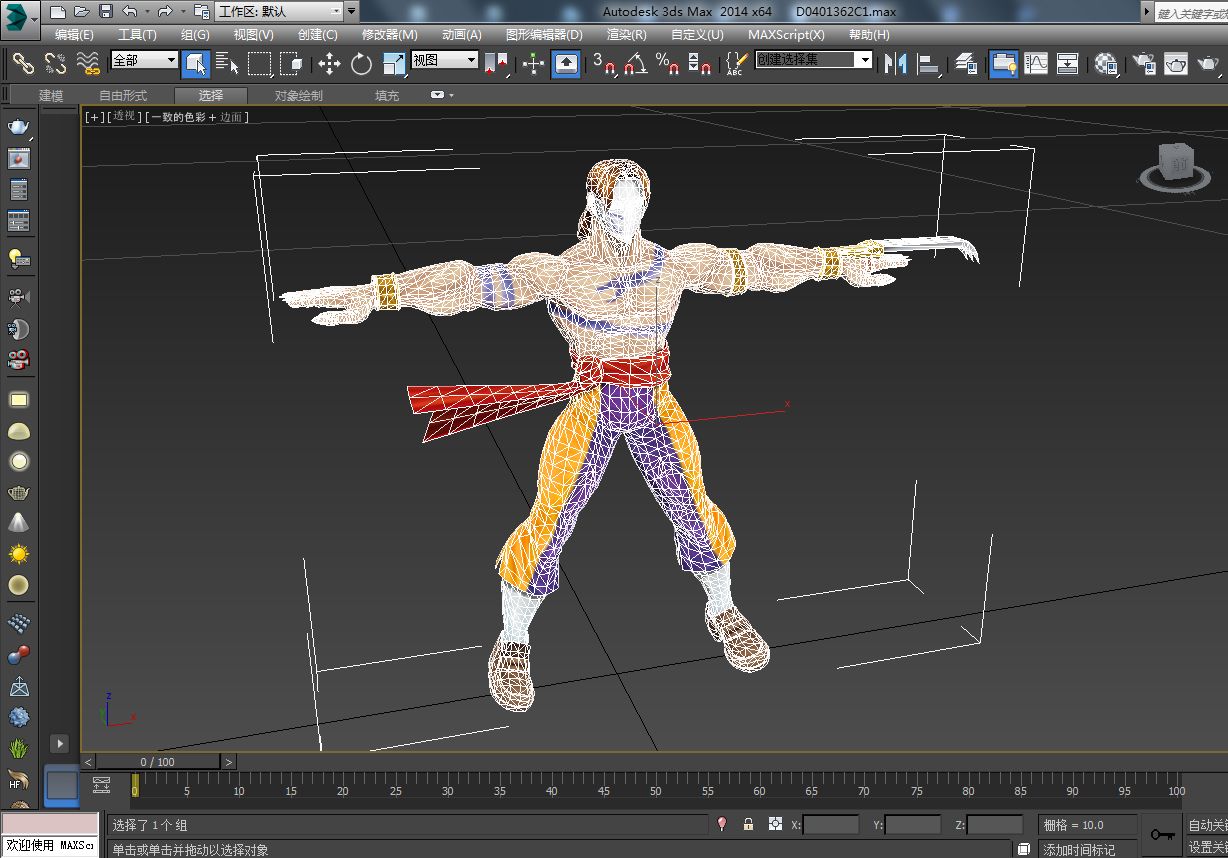Click the Select and Link chain icon

pos(23,63)
